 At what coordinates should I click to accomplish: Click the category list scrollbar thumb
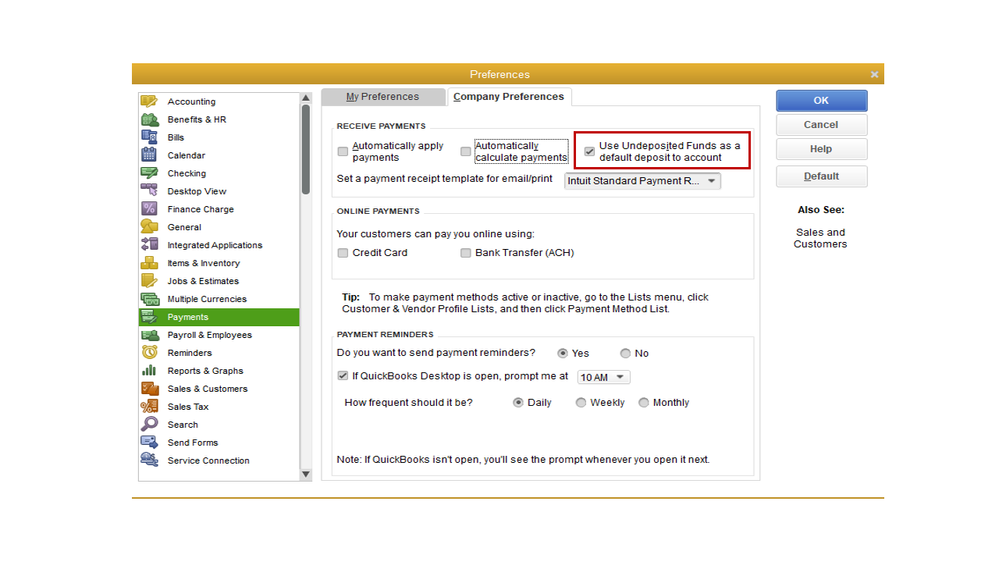click(x=306, y=150)
